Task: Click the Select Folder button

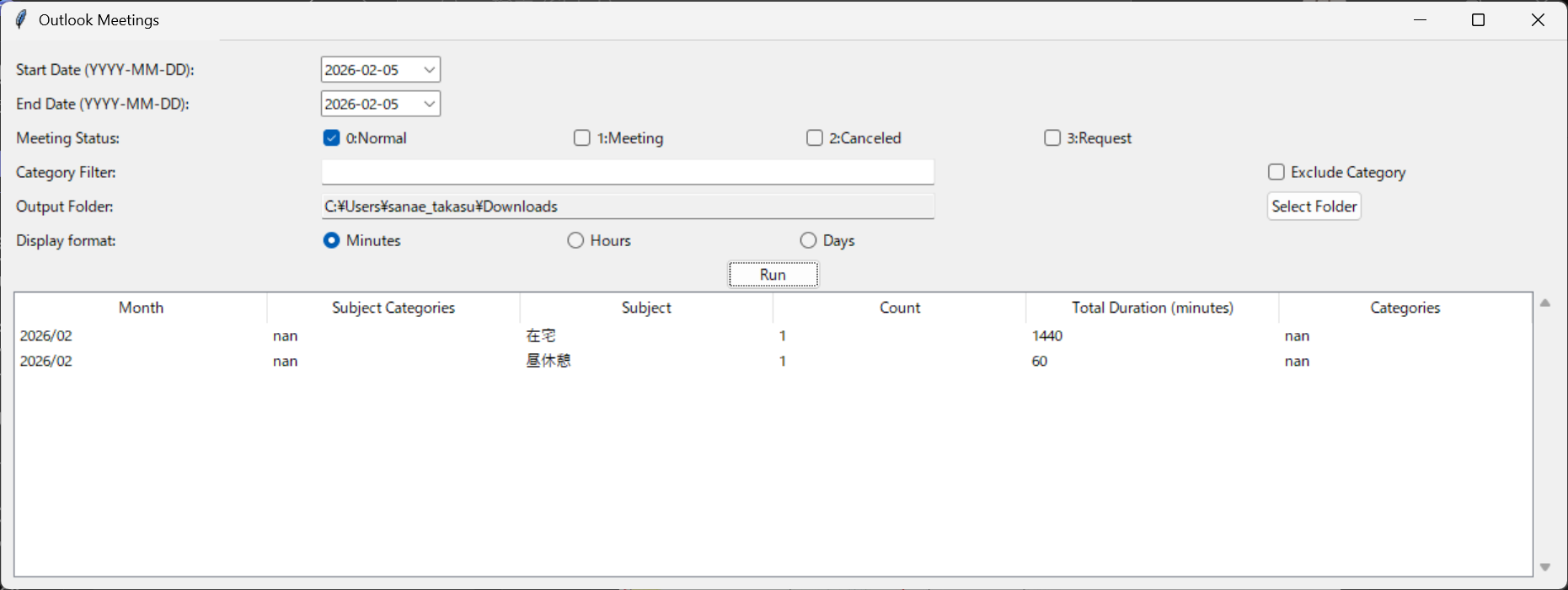Action: click(x=1314, y=206)
